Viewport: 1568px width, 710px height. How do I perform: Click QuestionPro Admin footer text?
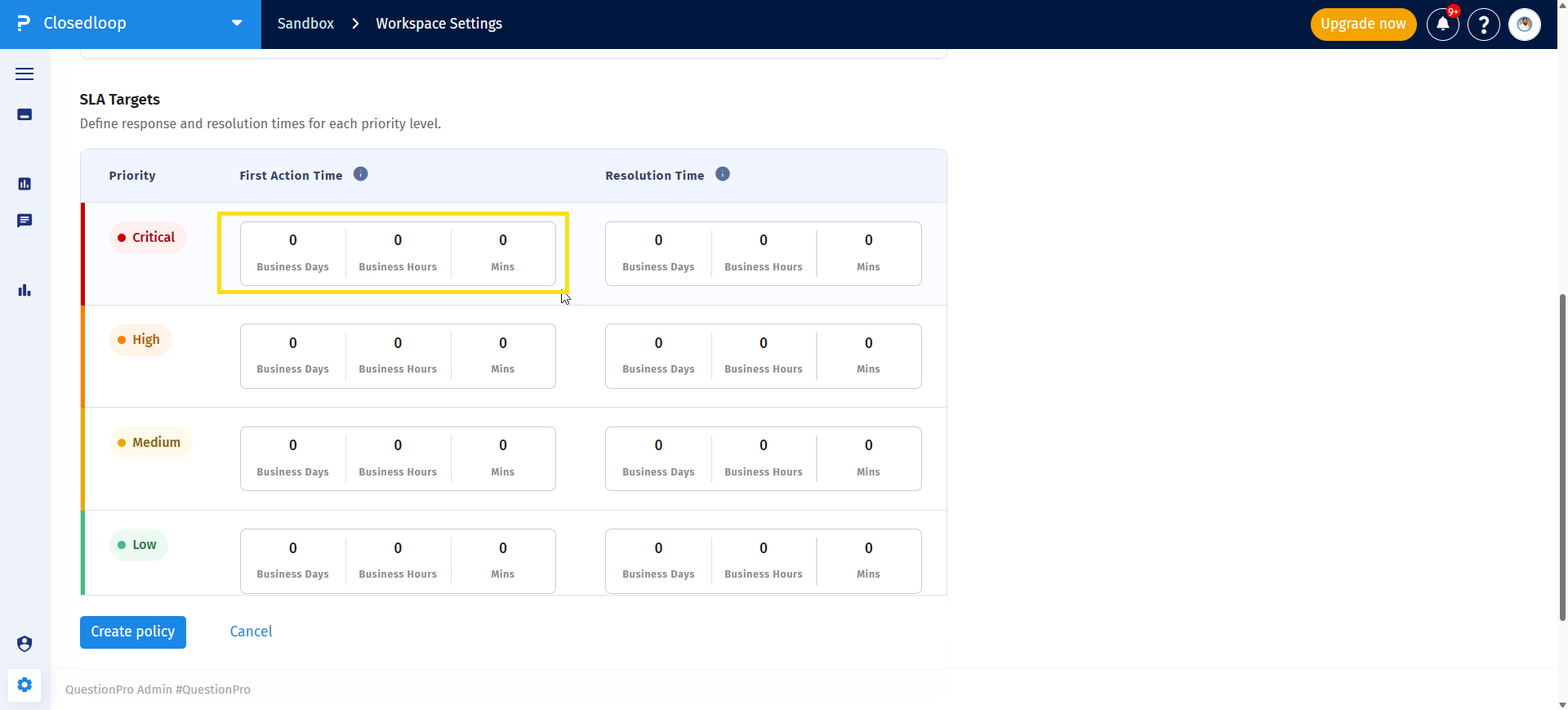click(x=158, y=690)
